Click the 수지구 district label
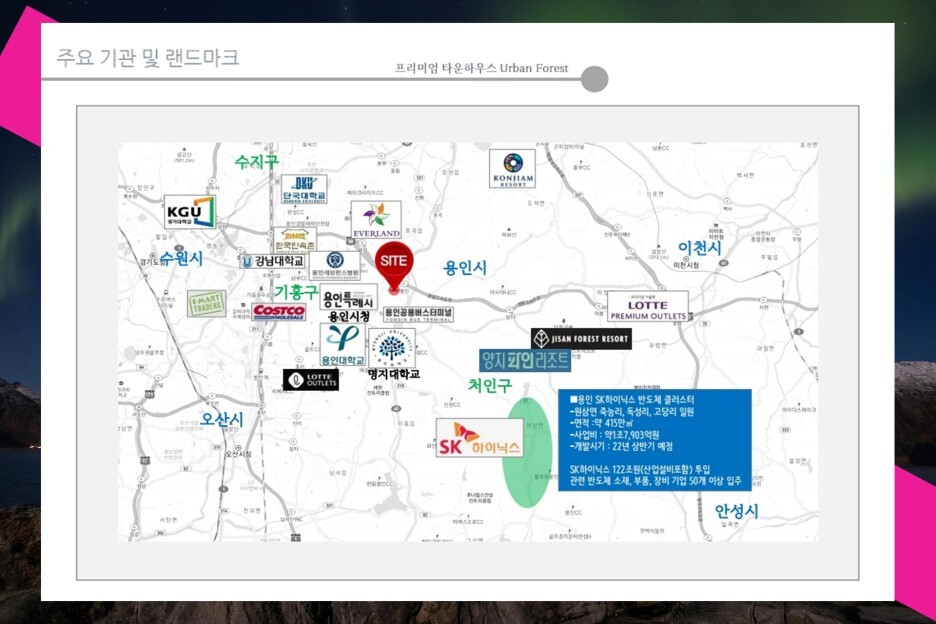 click(x=257, y=161)
